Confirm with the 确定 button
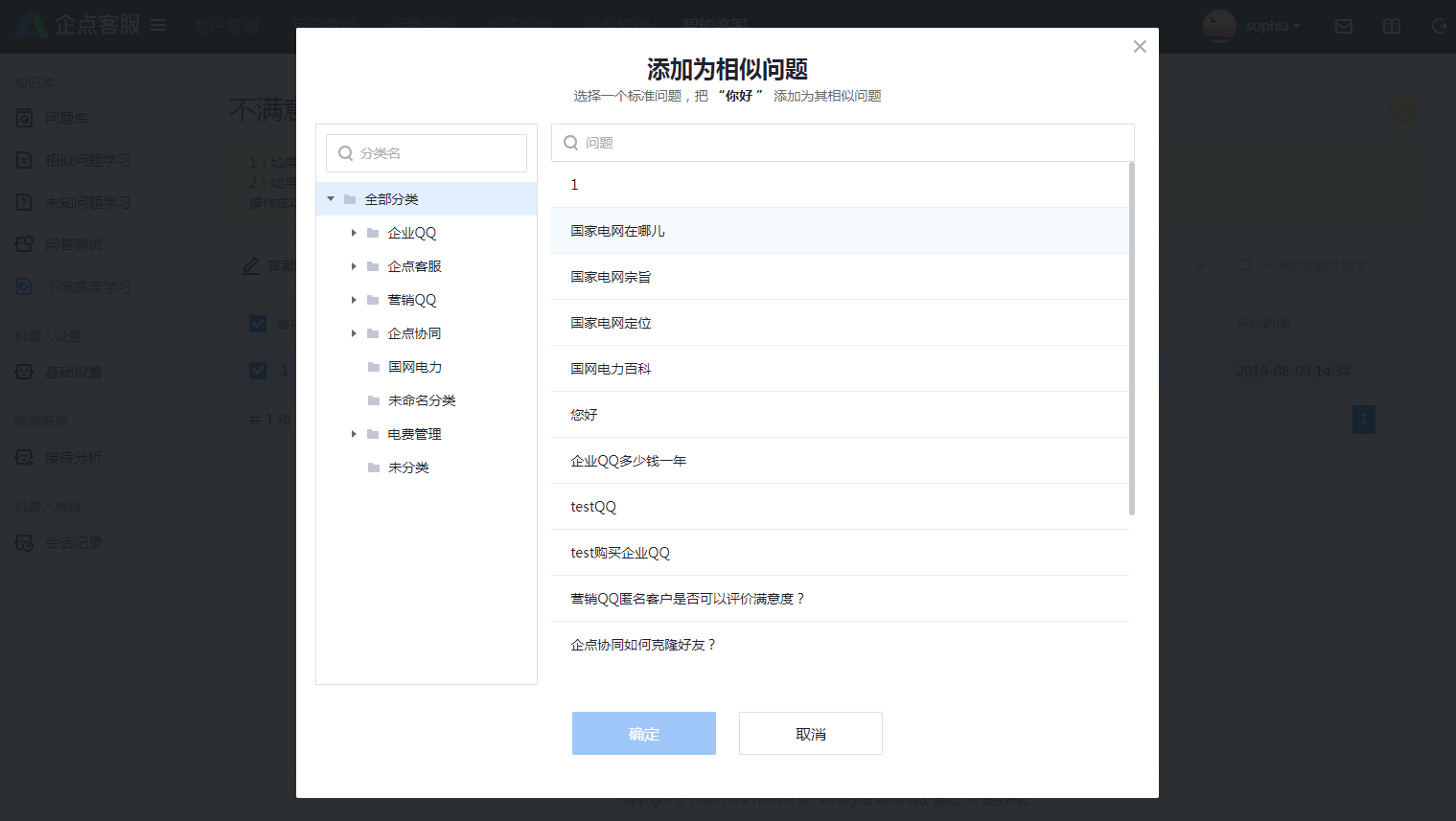 pos(644,734)
